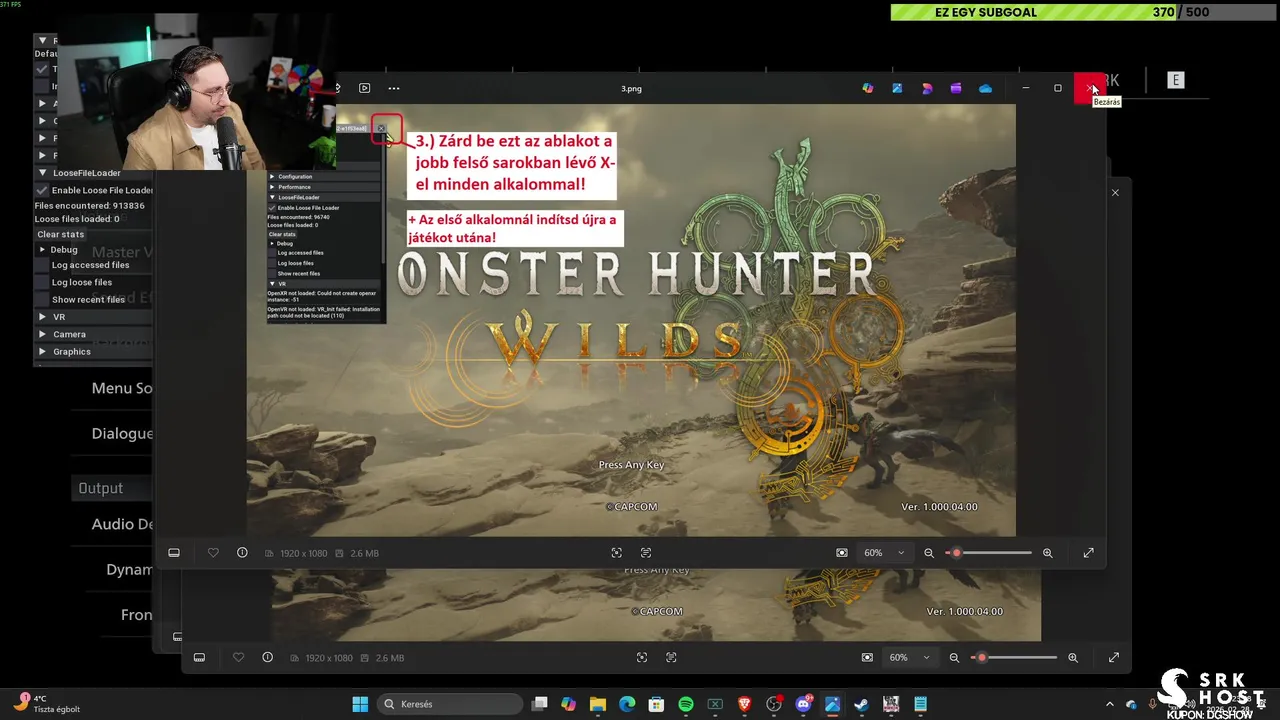Open the rear window 60% zoom dropdown
Image resolution: width=1280 pixels, height=720 pixels.
point(909,658)
